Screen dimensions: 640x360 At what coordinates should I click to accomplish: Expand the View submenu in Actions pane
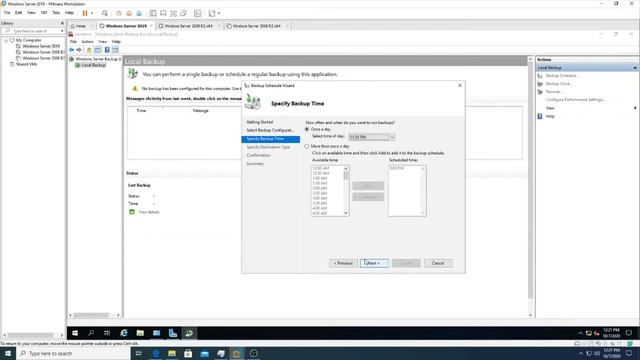pos(635,108)
